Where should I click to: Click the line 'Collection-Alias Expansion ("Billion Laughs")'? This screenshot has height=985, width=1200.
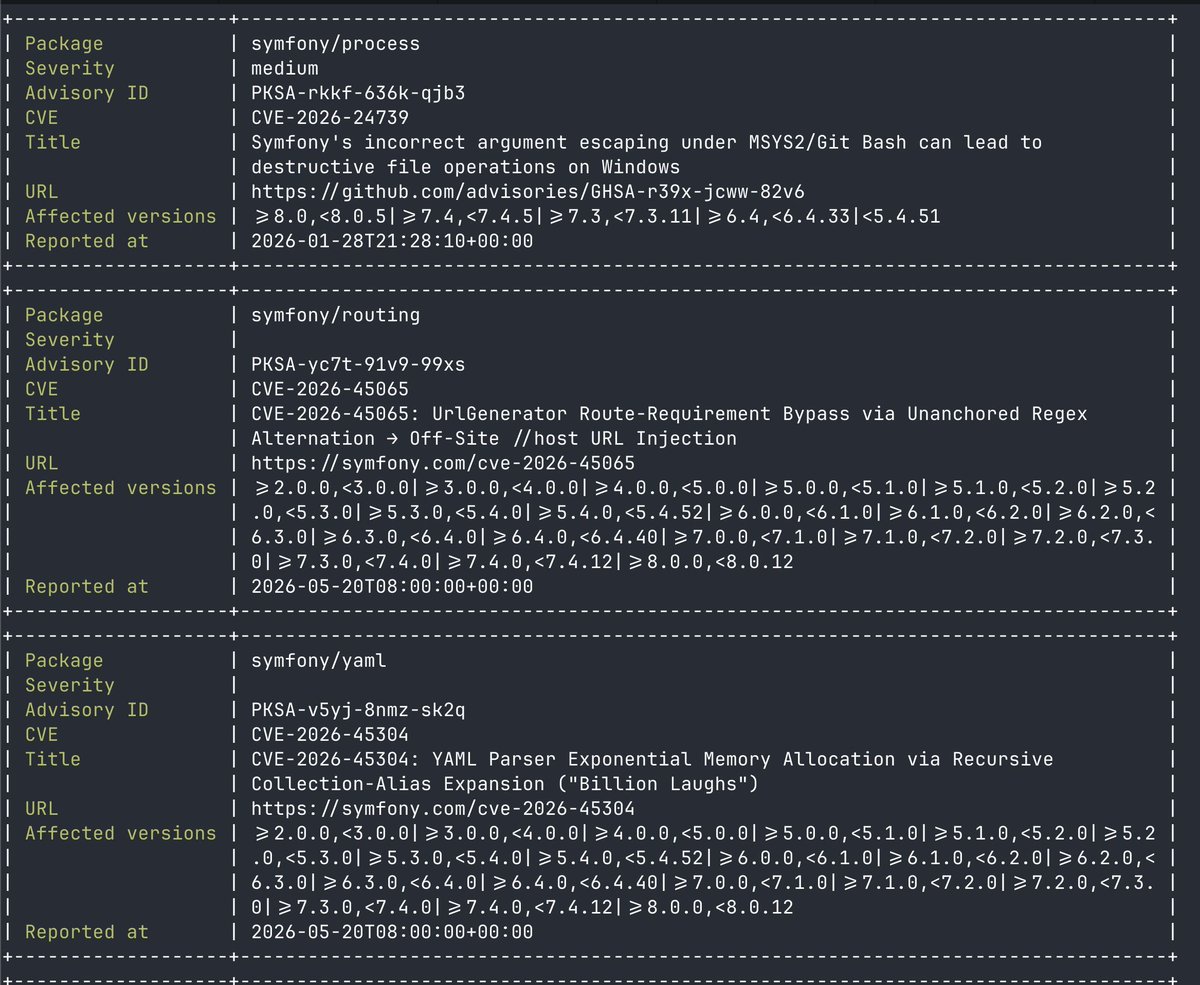pyautogui.click(x=504, y=783)
